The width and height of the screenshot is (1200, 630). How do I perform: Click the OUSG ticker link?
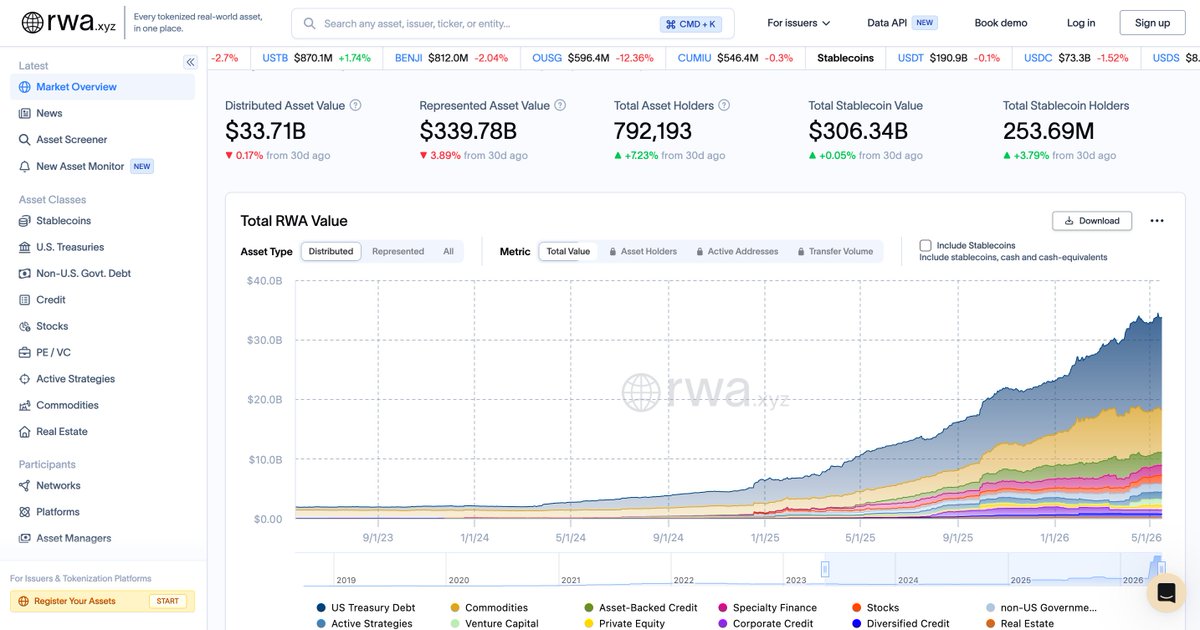(547, 58)
